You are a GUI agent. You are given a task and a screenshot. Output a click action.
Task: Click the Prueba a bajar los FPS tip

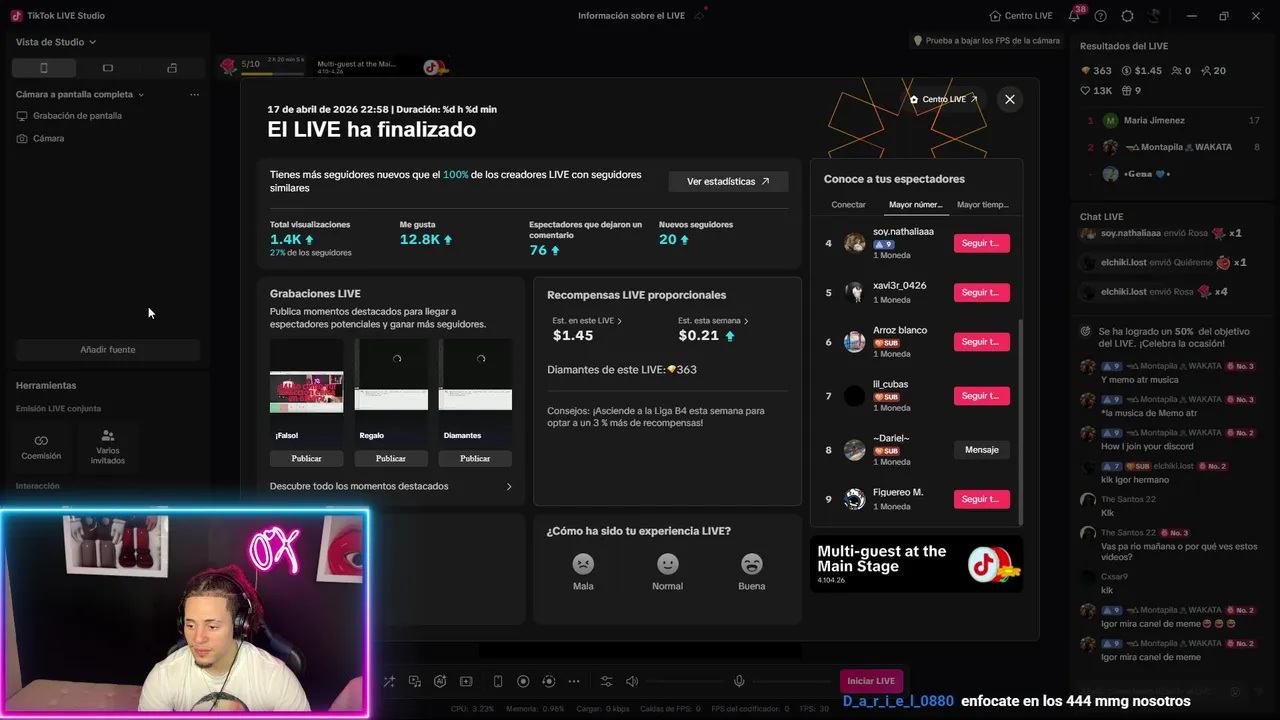[986, 41]
